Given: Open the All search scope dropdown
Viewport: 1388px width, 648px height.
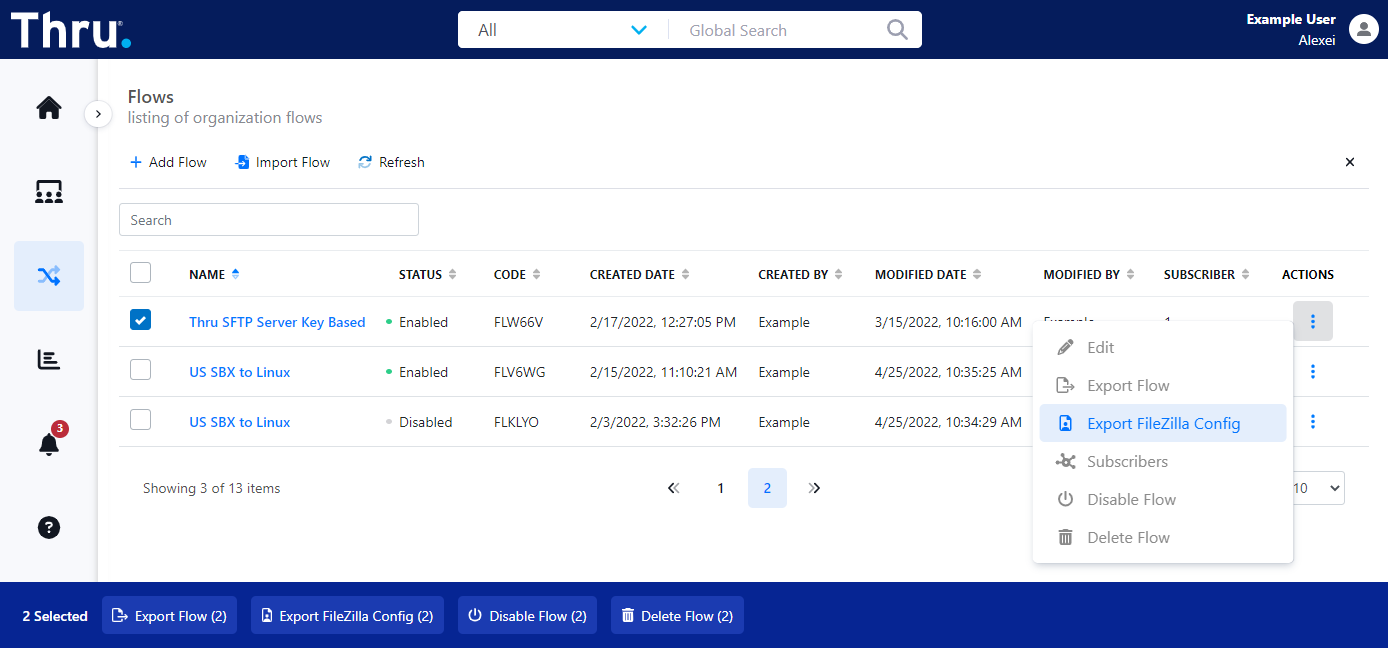Looking at the screenshot, I should click(x=562, y=30).
